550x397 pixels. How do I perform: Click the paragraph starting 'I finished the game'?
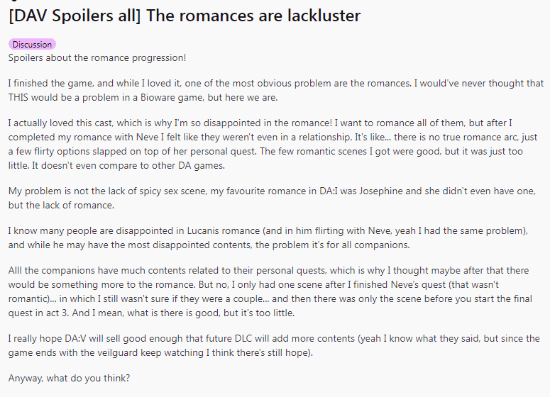pos(276,90)
